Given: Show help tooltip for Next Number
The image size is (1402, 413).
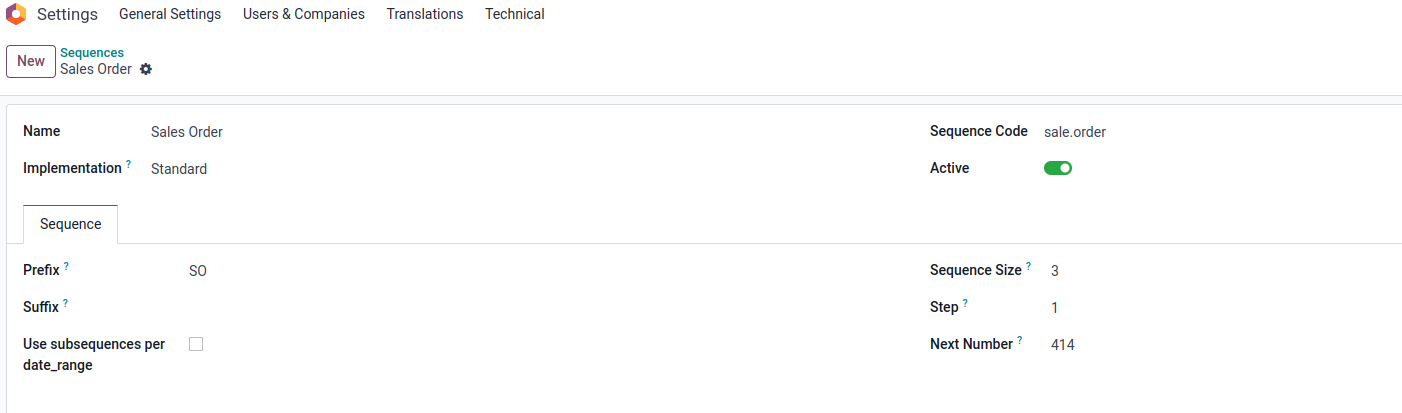Looking at the screenshot, I should pyautogui.click(x=1020, y=340).
